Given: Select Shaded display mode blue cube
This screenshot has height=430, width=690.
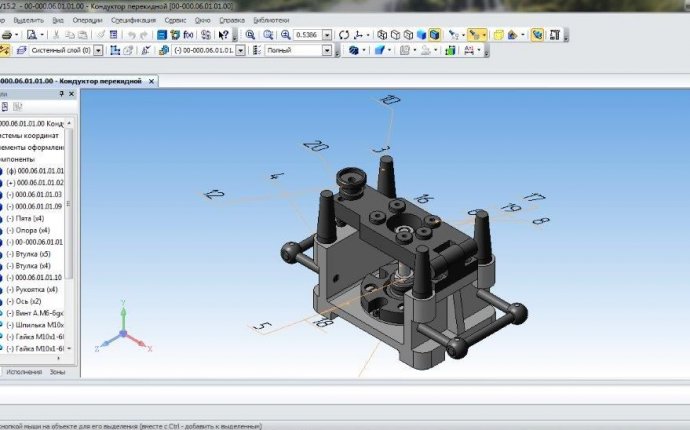Looking at the screenshot, I should [422, 35].
